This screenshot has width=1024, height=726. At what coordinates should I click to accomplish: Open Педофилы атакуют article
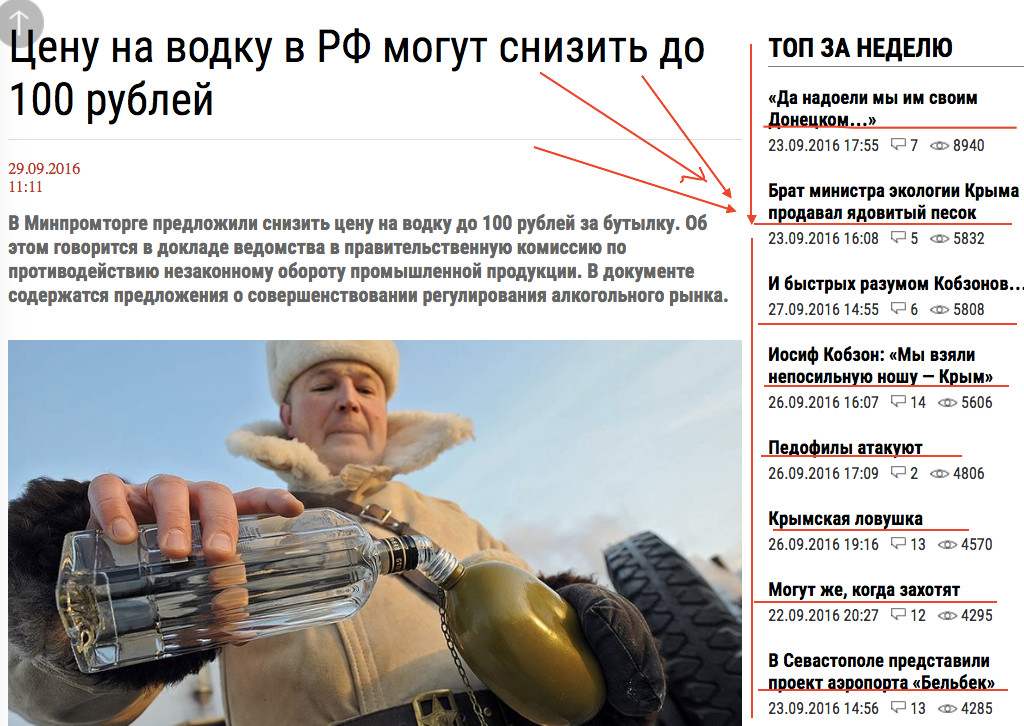(844, 447)
